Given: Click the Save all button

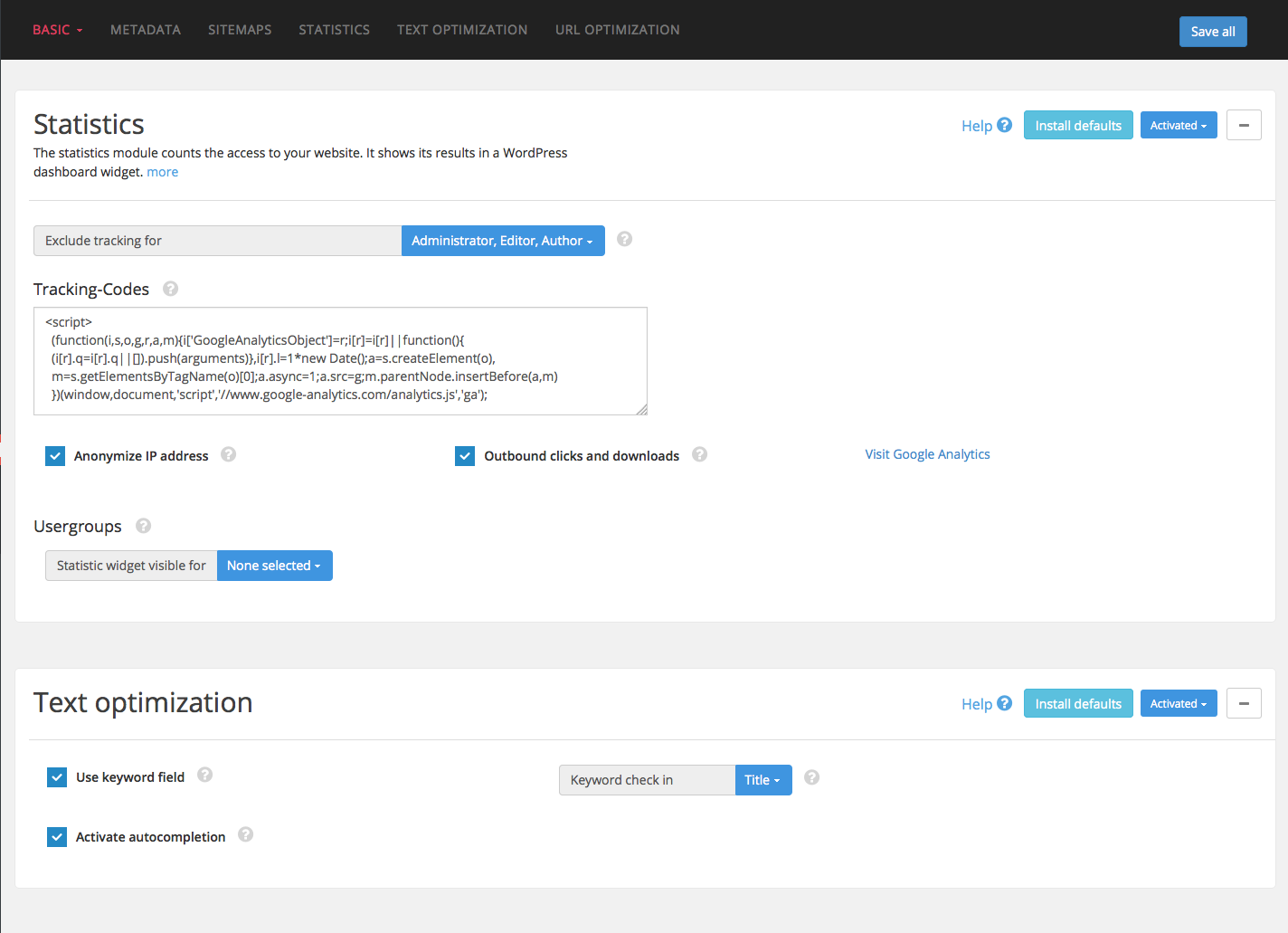Looking at the screenshot, I should coord(1213,32).
